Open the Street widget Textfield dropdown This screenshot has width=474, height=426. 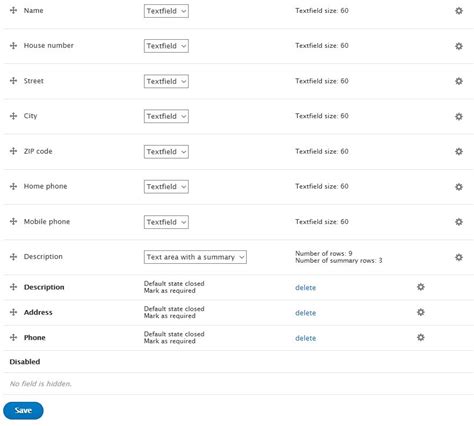[166, 81]
